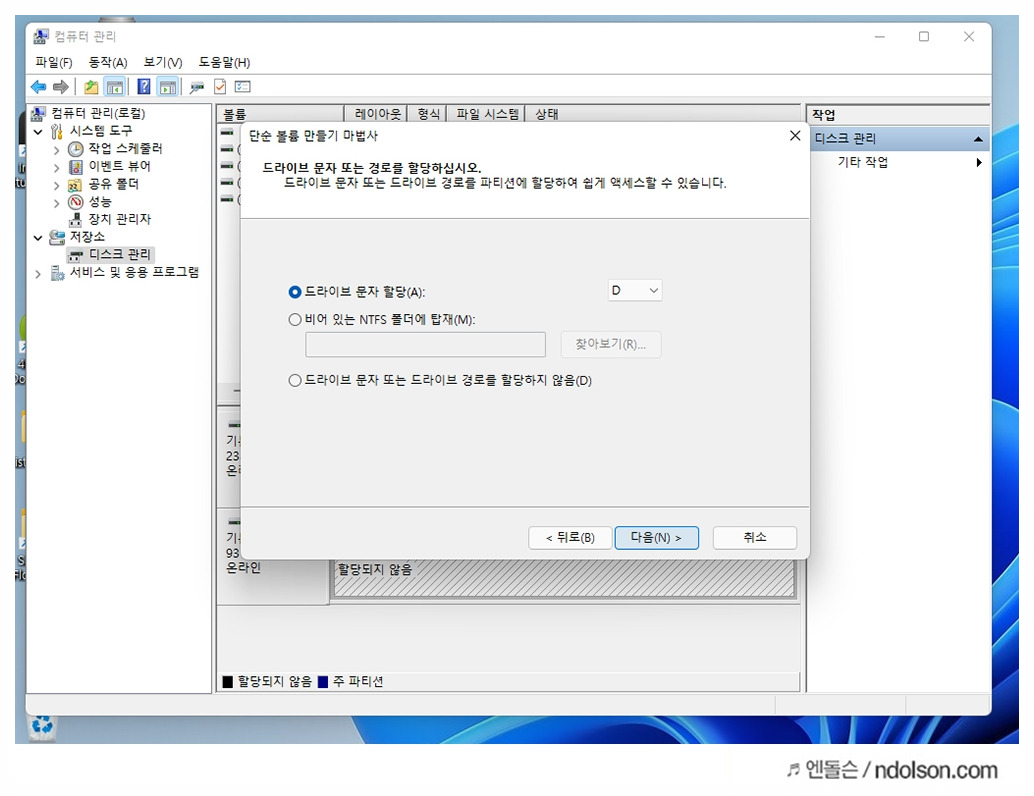Screen dimensions: 1034x796
Task: Click the 기타 작업 action item
Action: (863, 162)
